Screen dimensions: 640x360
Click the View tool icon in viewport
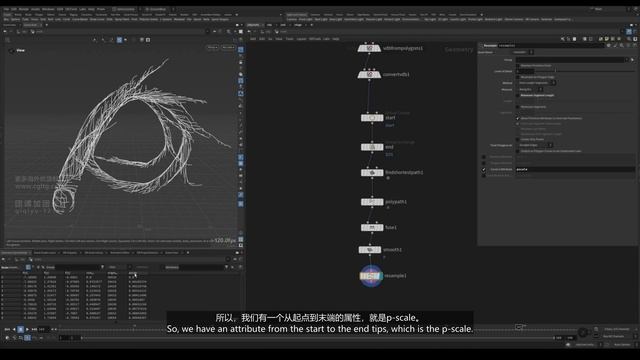[x=12, y=51]
